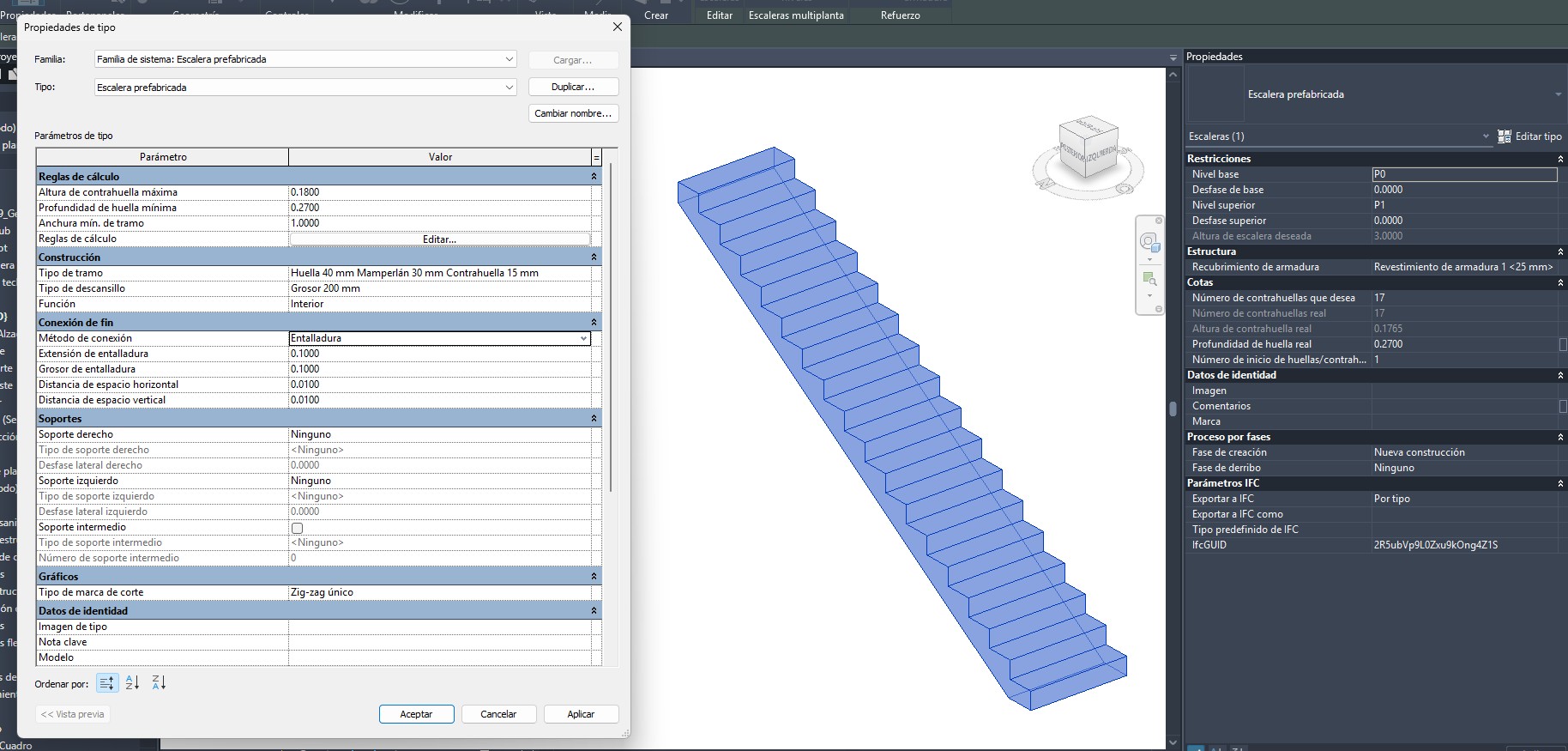Select the group-by-category sort icon
Screen dimensions: 1568x751
coord(106,683)
